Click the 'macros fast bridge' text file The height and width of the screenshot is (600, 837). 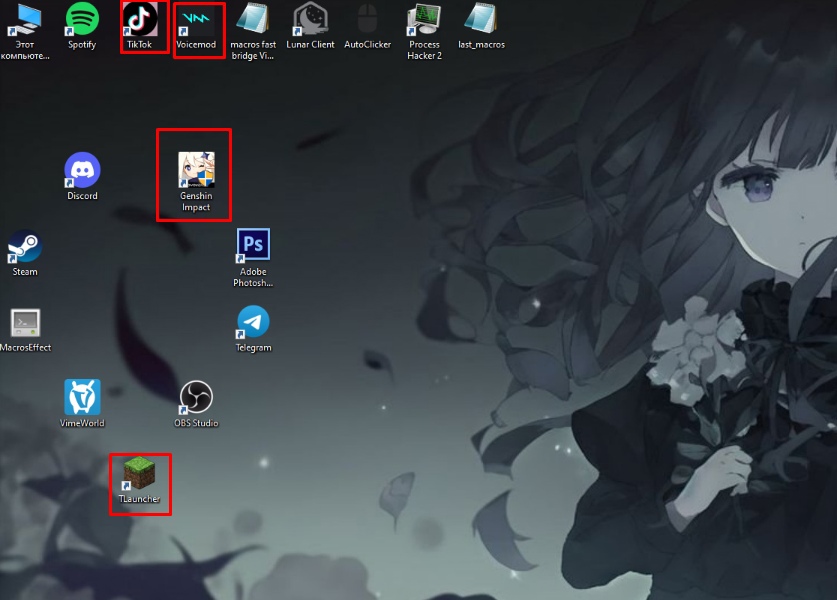point(253,19)
